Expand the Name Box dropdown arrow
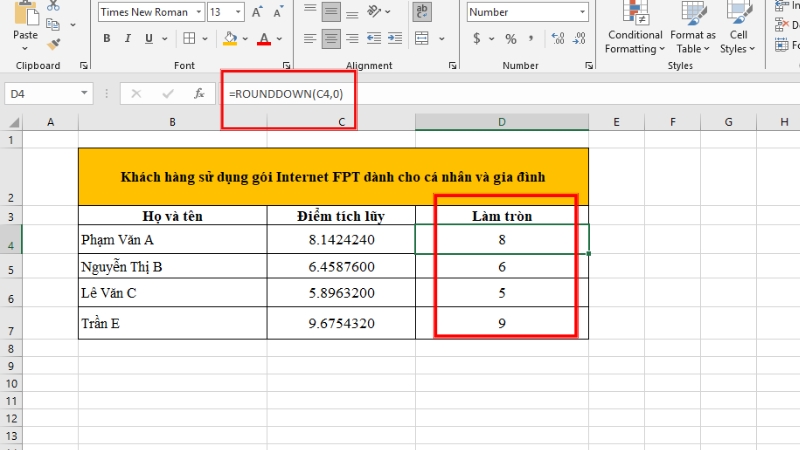Image resolution: width=800 pixels, height=450 pixels. pyautogui.click(x=85, y=93)
